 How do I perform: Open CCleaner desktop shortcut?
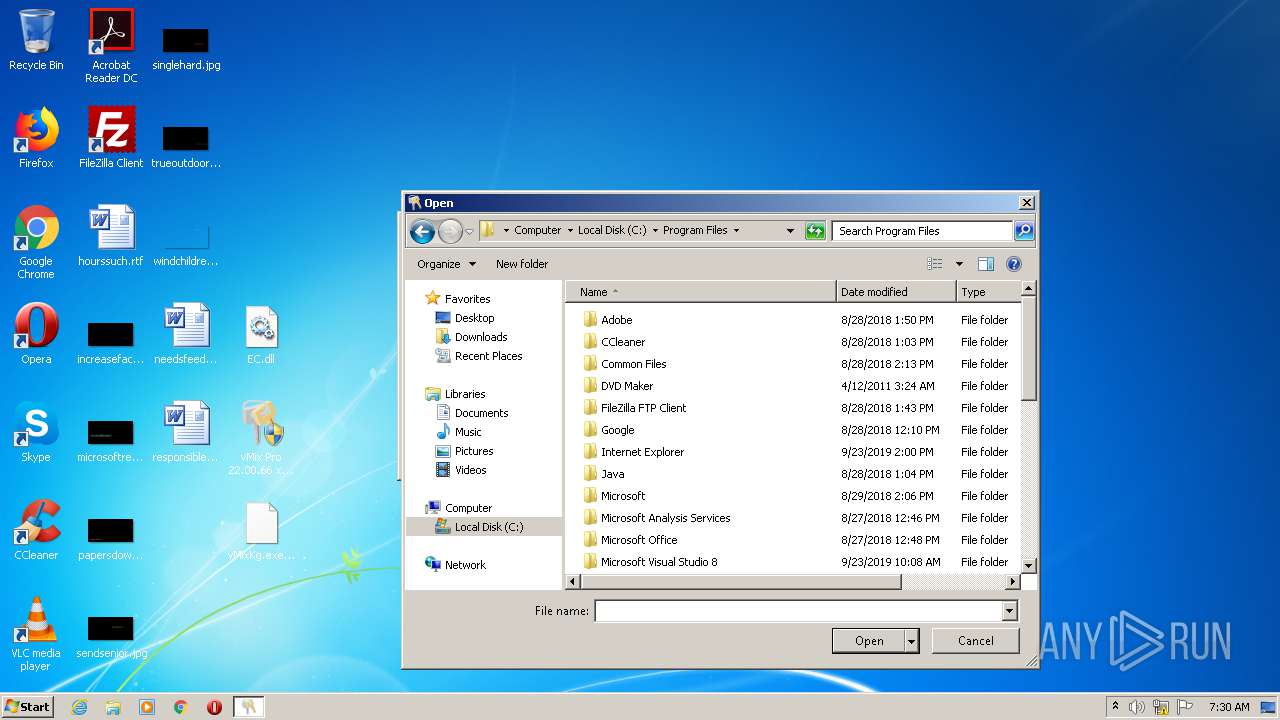(x=36, y=530)
